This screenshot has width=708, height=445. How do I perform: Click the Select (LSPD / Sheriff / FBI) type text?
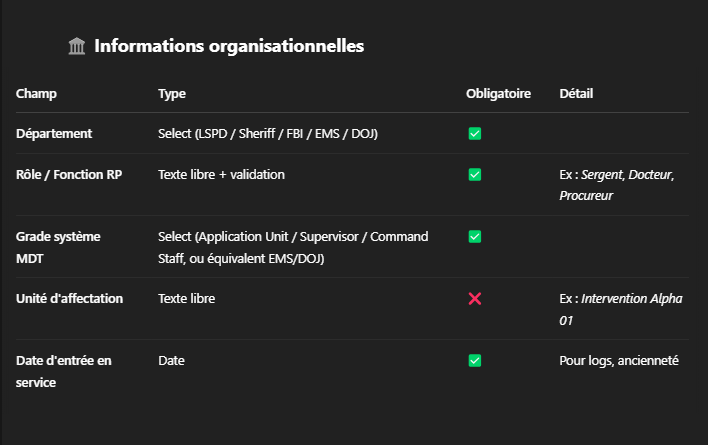pos(267,133)
